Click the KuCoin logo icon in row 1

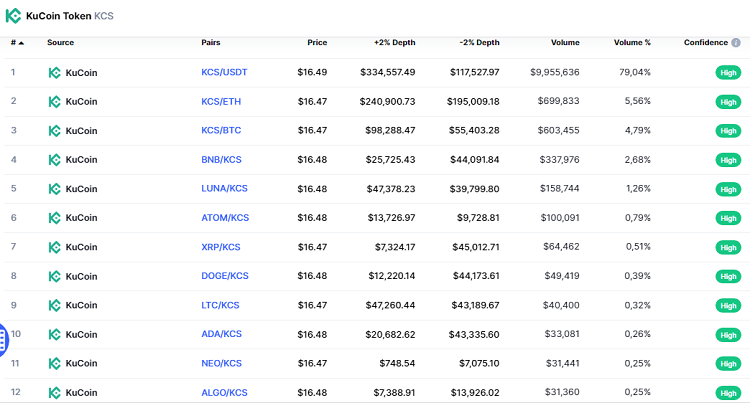(54, 73)
